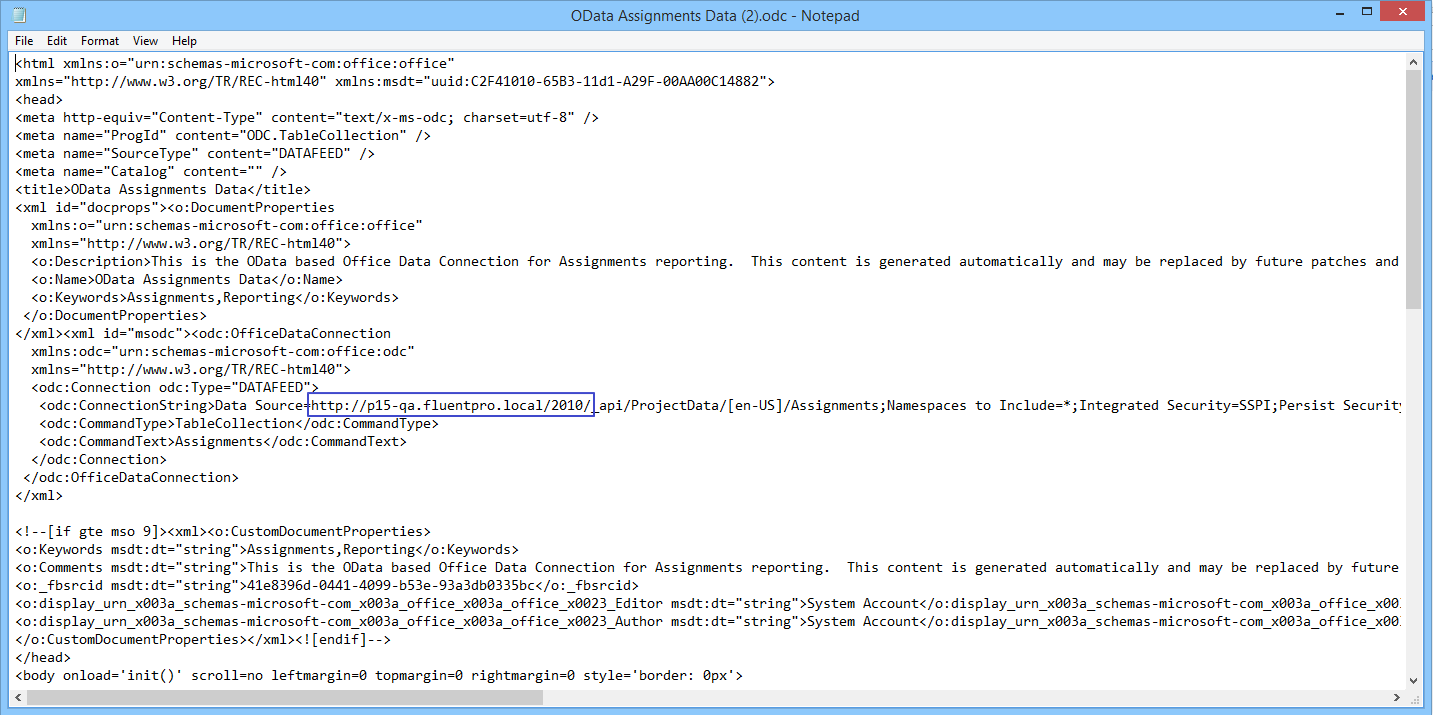Click 'System Account' on the Editor line

863,603
